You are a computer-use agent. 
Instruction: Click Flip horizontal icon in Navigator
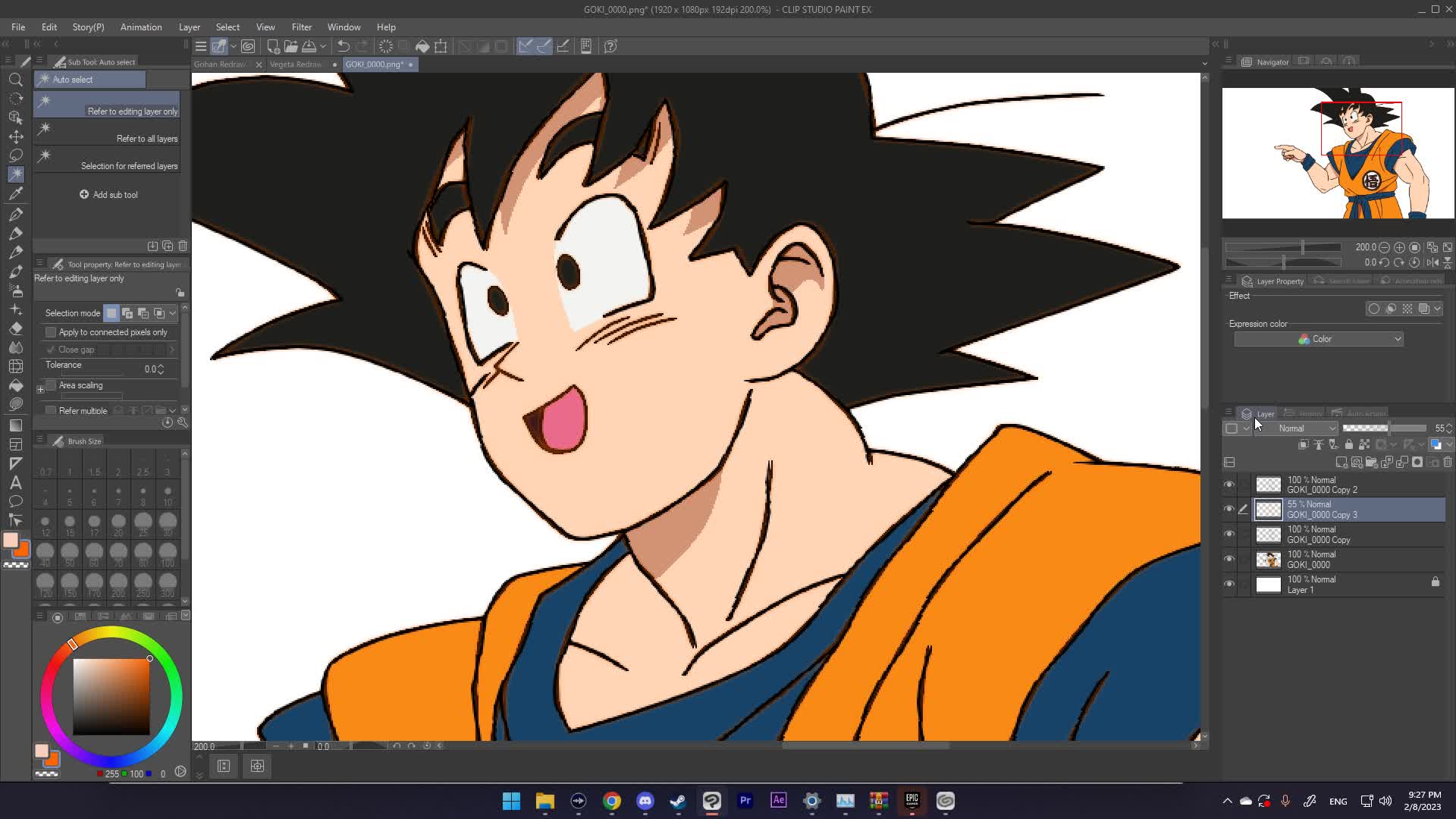coord(1432,262)
